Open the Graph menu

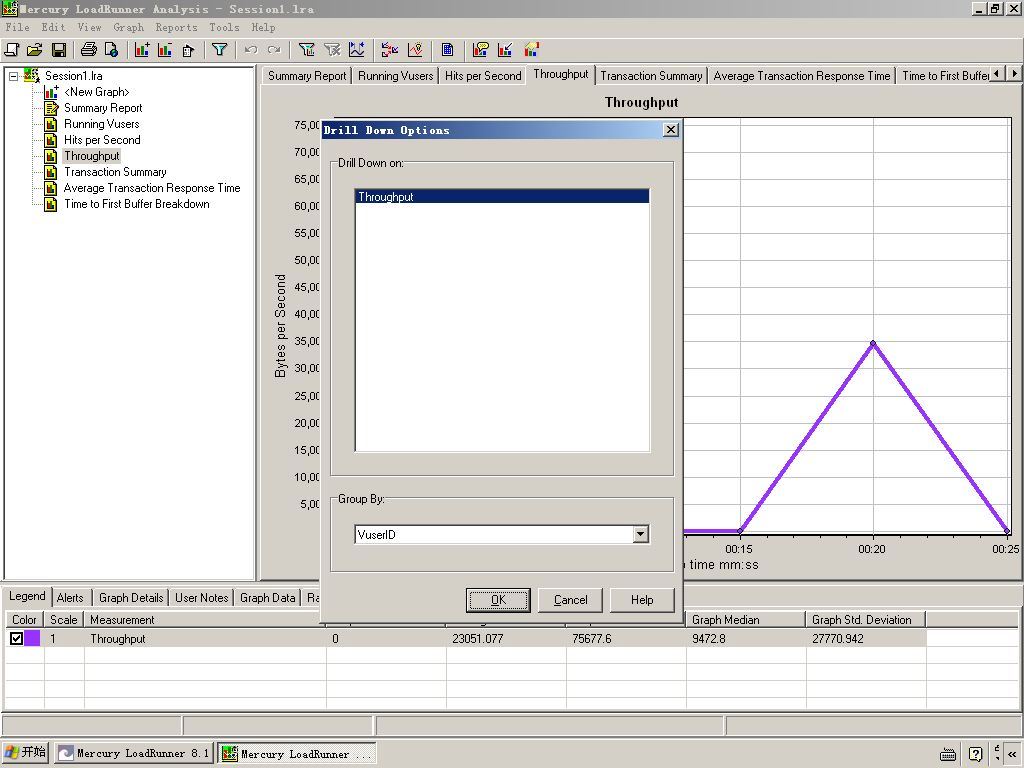128,27
